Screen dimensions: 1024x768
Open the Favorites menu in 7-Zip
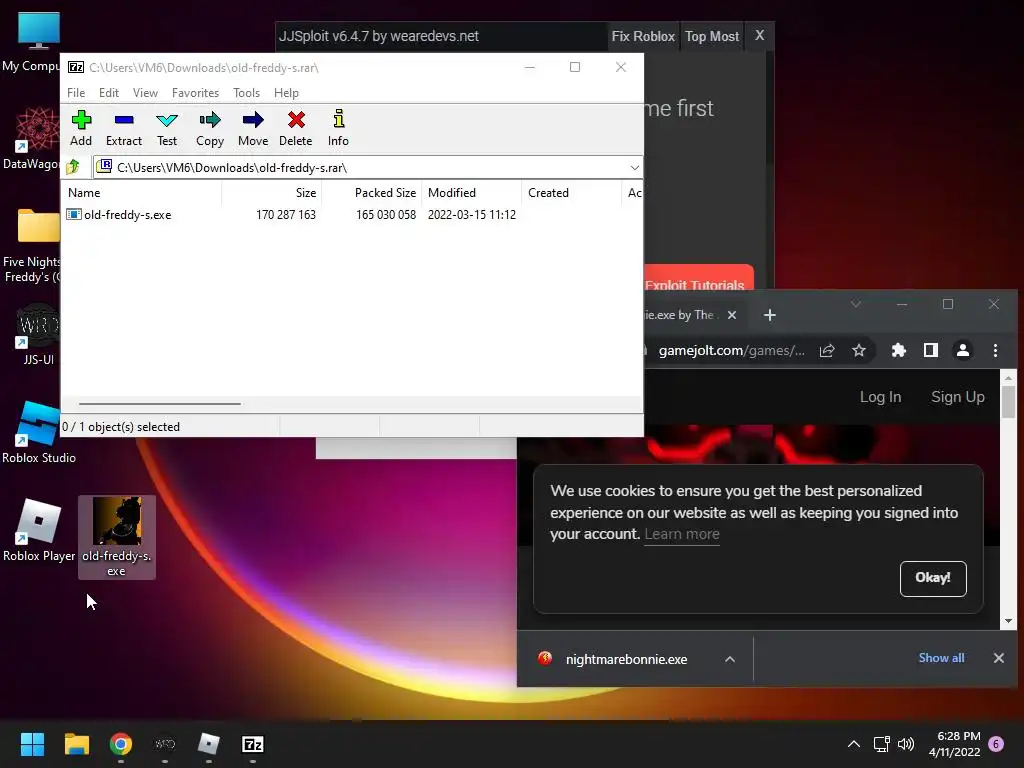195,93
